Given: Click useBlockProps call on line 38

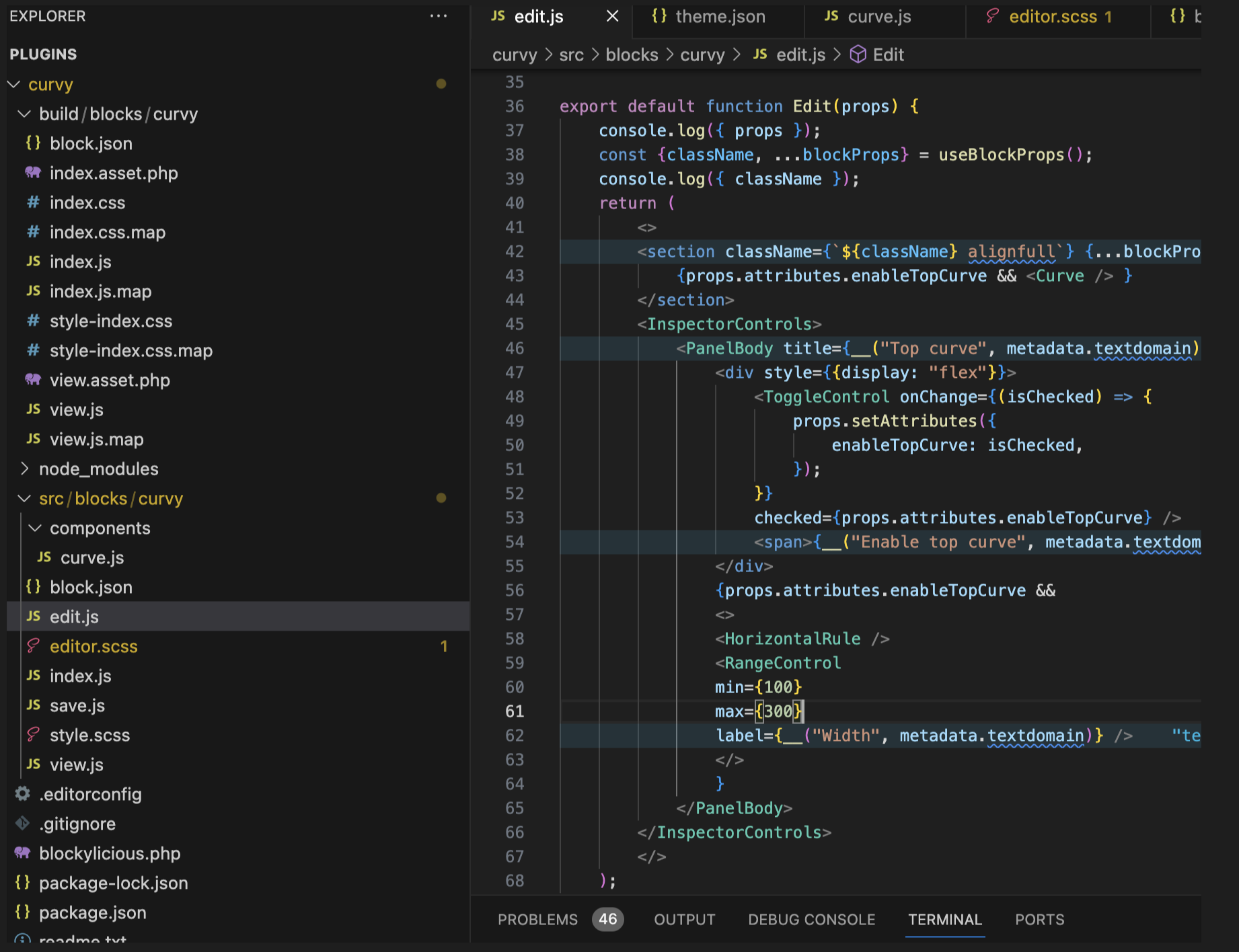Looking at the screenshot, I should [x=1002, y=155].
